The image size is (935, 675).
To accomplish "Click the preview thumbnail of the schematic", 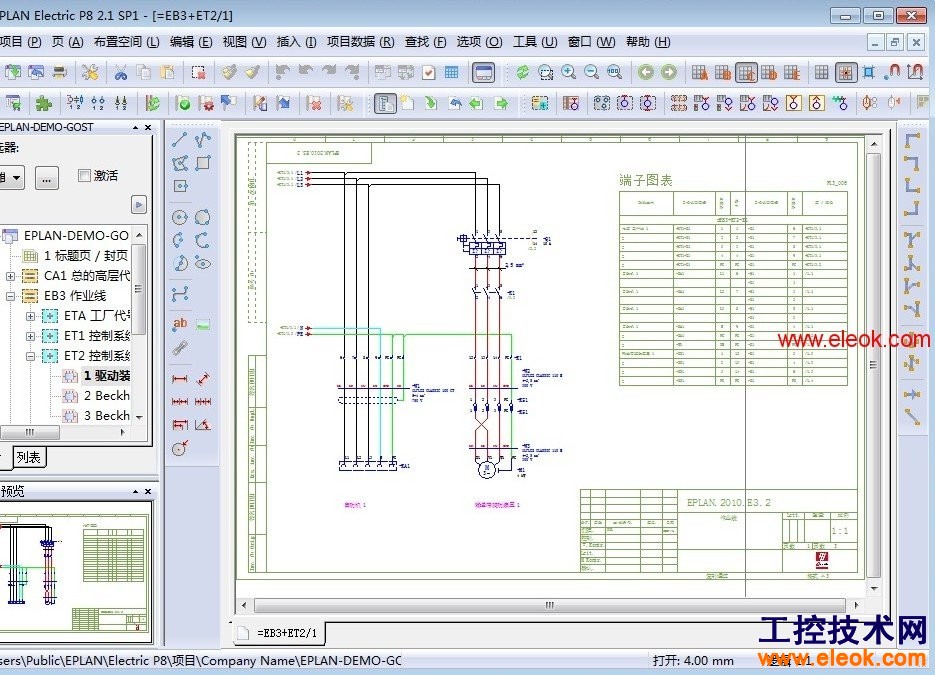I will (x=75, y=572).
